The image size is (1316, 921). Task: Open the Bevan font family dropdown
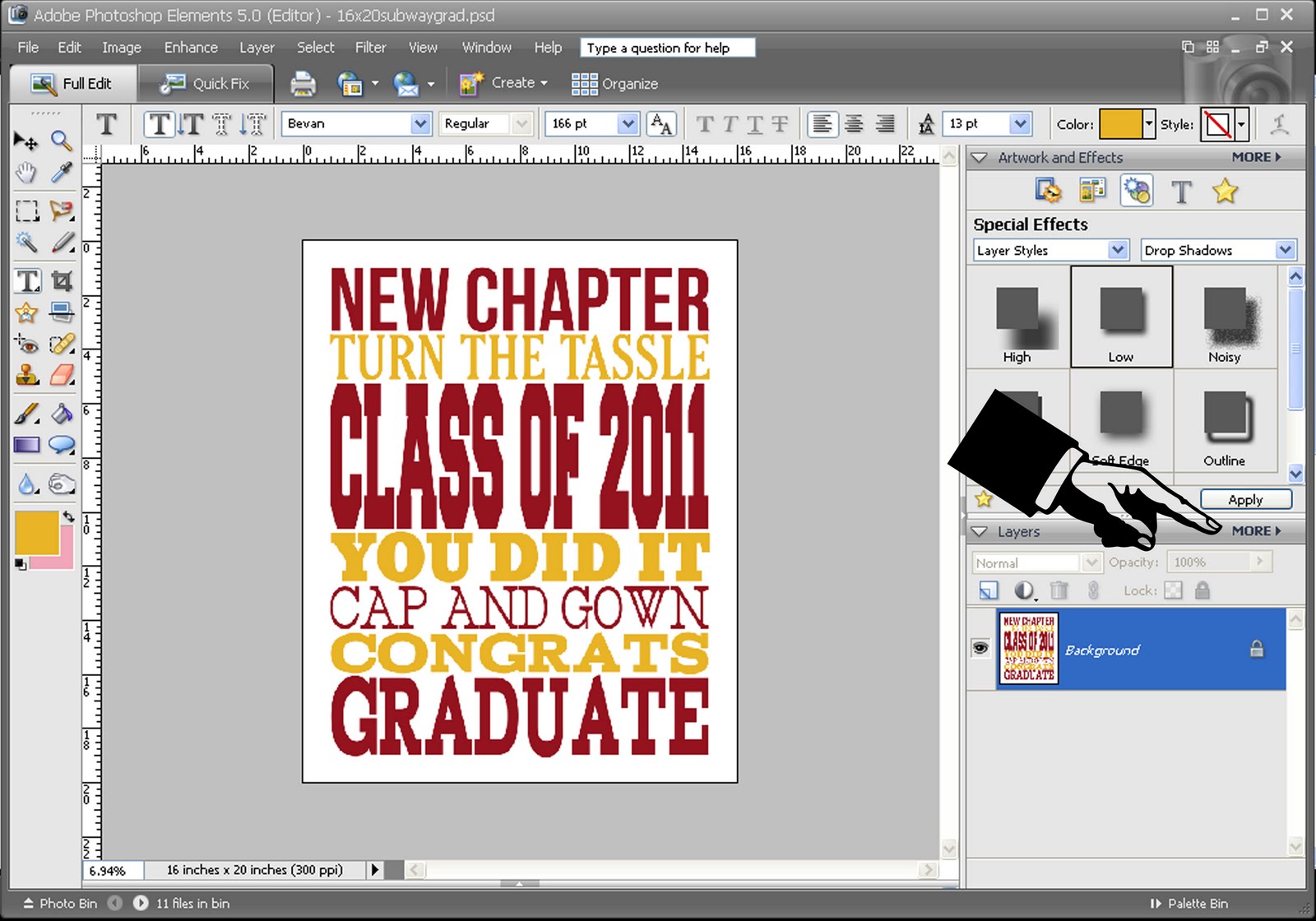tap(420, 123)
